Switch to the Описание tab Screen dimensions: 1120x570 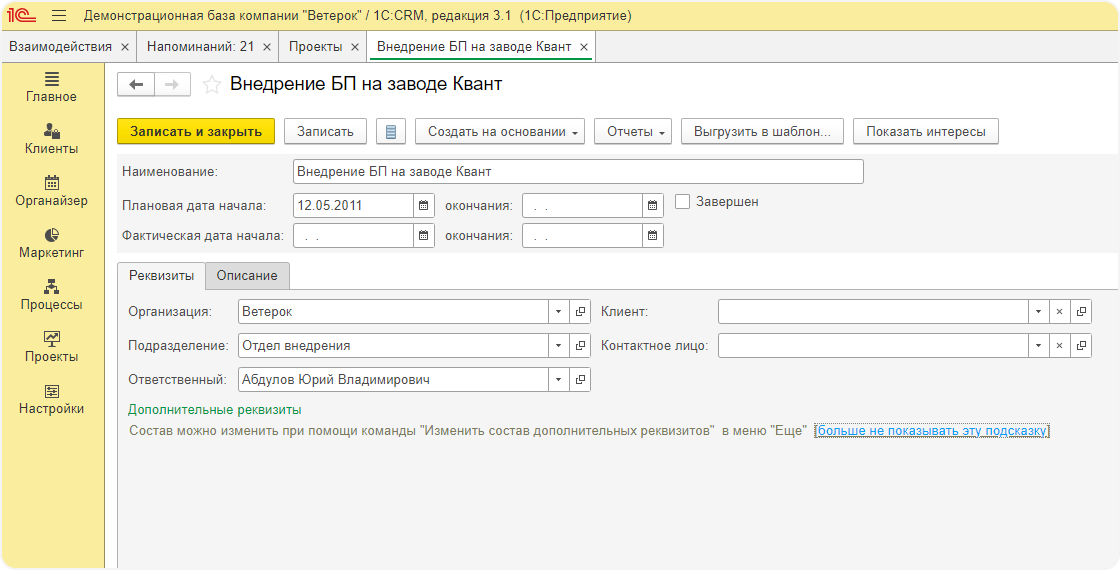pyautogui.click(x=247, y=276)
